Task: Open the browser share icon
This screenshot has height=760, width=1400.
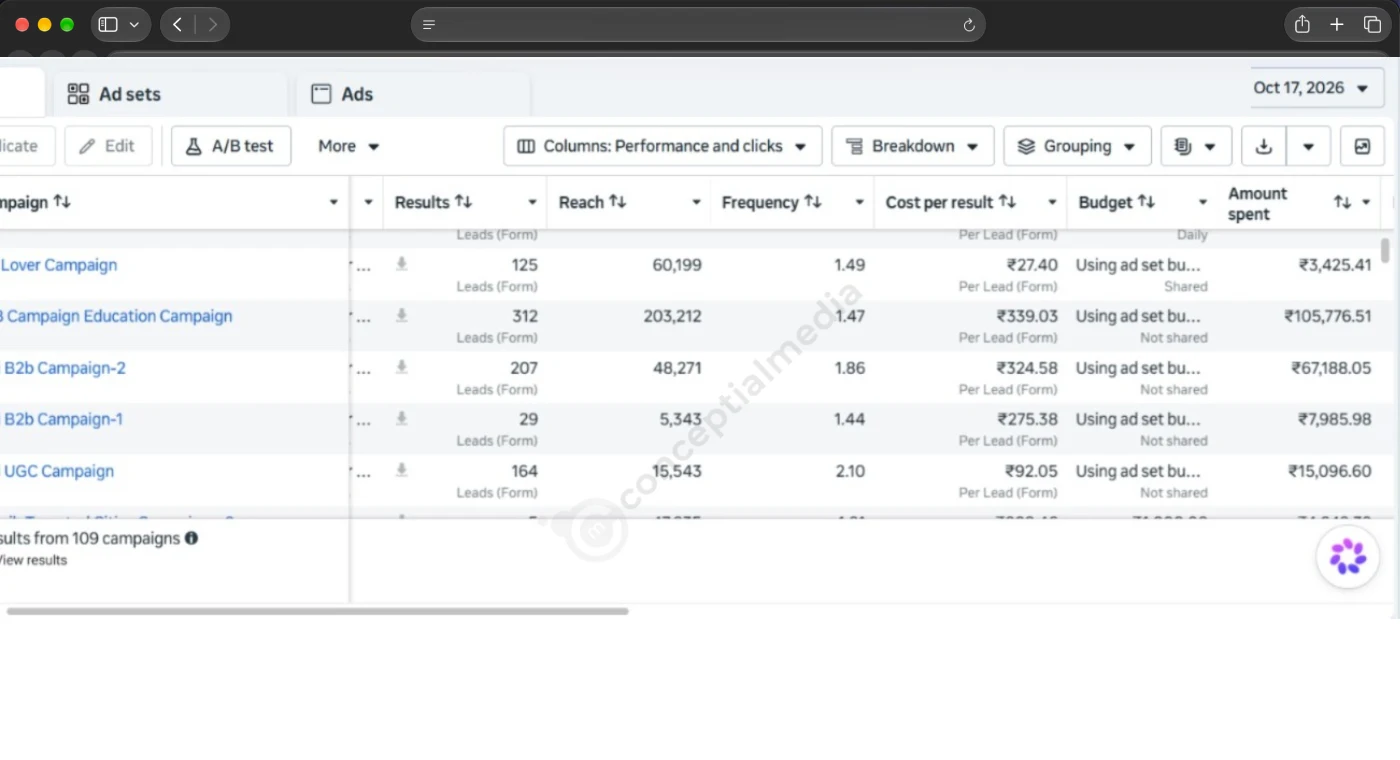Action: (1302, 25)
